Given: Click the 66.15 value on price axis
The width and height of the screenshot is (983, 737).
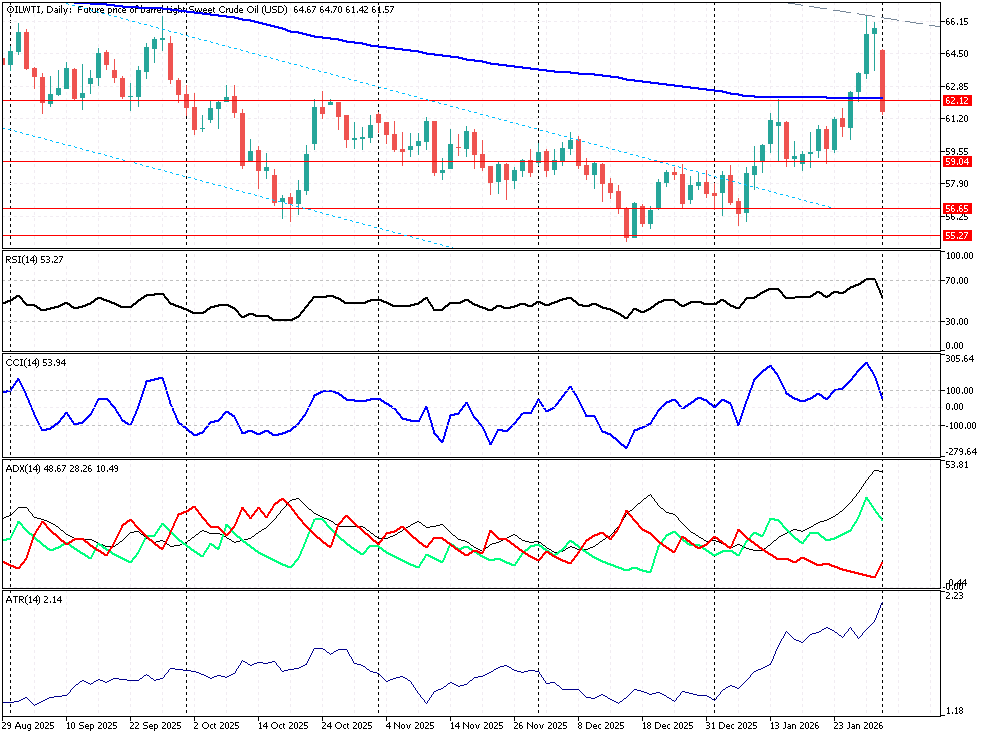Looking at the screenshot, I should pos(956,22).
